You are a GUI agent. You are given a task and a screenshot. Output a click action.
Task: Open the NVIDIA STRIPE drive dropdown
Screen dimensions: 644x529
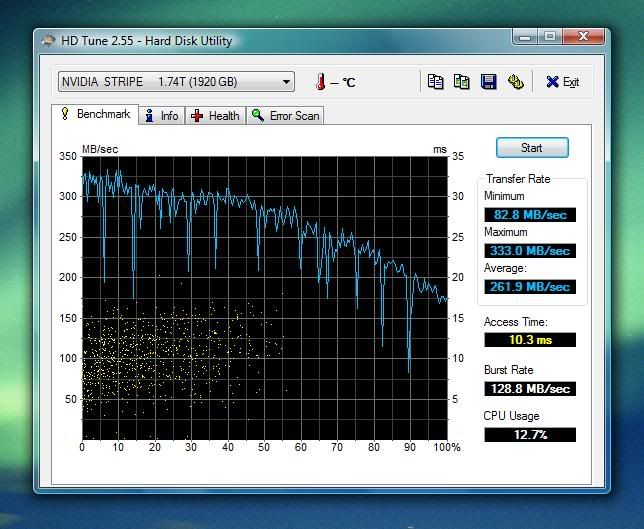click(x=176, y=81)
